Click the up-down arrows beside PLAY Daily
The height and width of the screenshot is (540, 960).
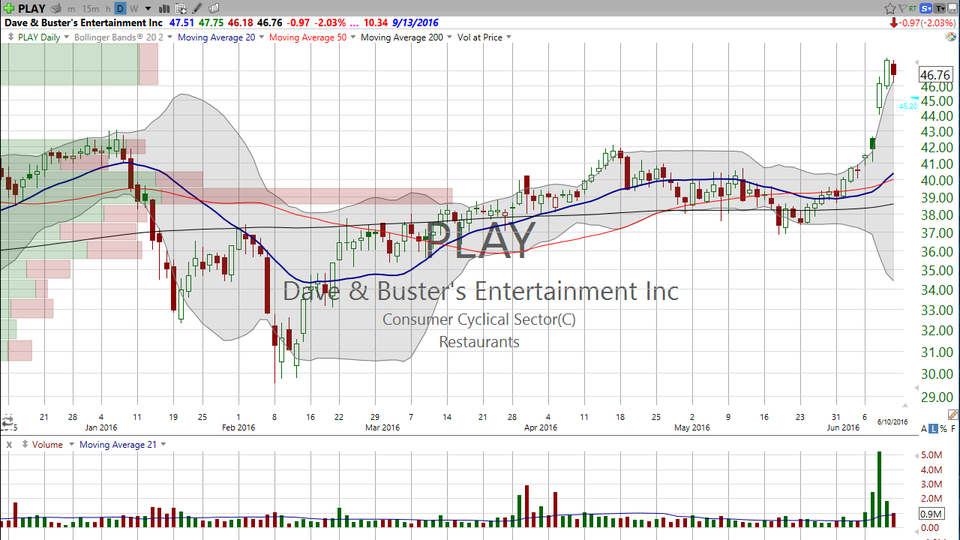[10, 37]
